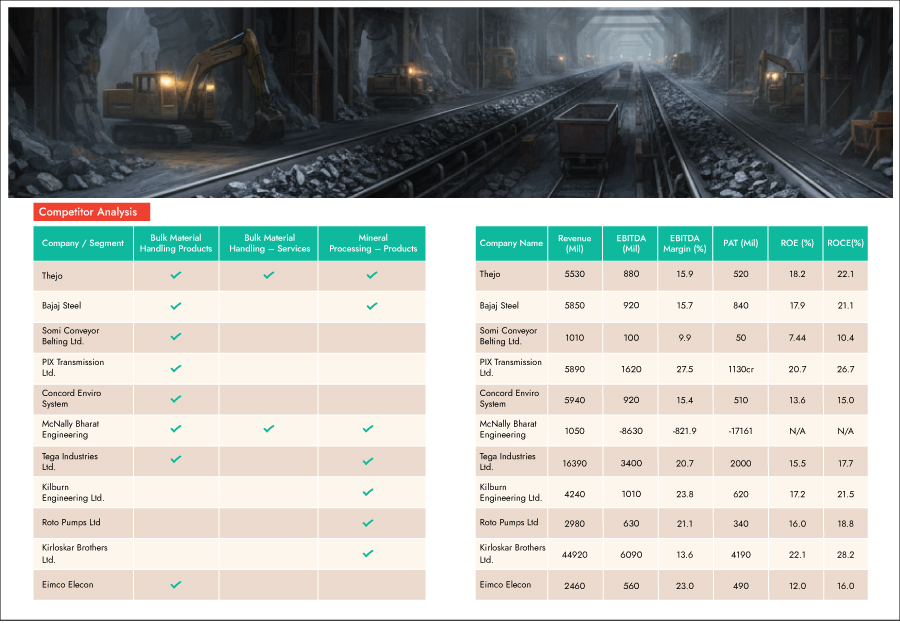Click Concord Enviro System's checkmark

click(176, 399)
